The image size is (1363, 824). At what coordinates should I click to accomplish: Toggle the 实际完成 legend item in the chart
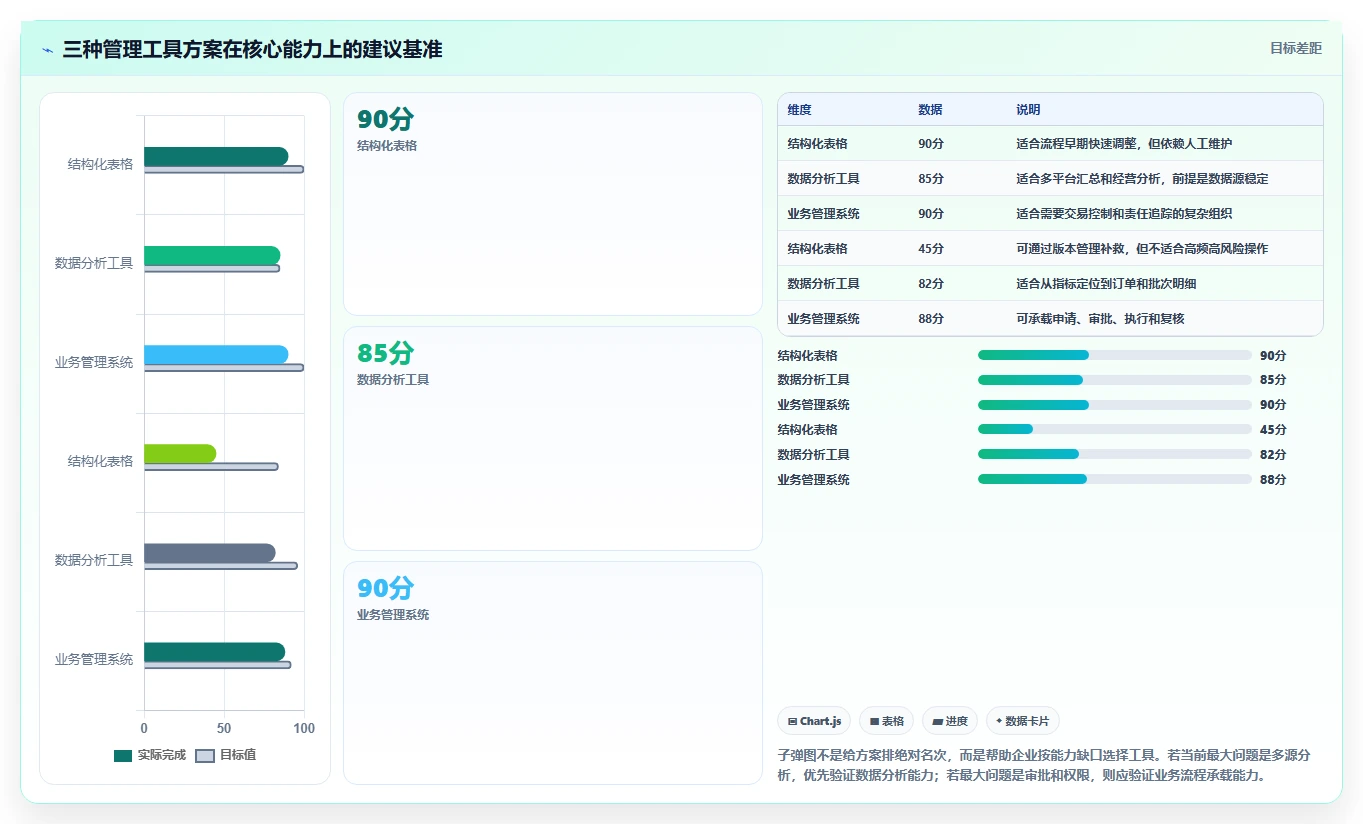[150, 755]
